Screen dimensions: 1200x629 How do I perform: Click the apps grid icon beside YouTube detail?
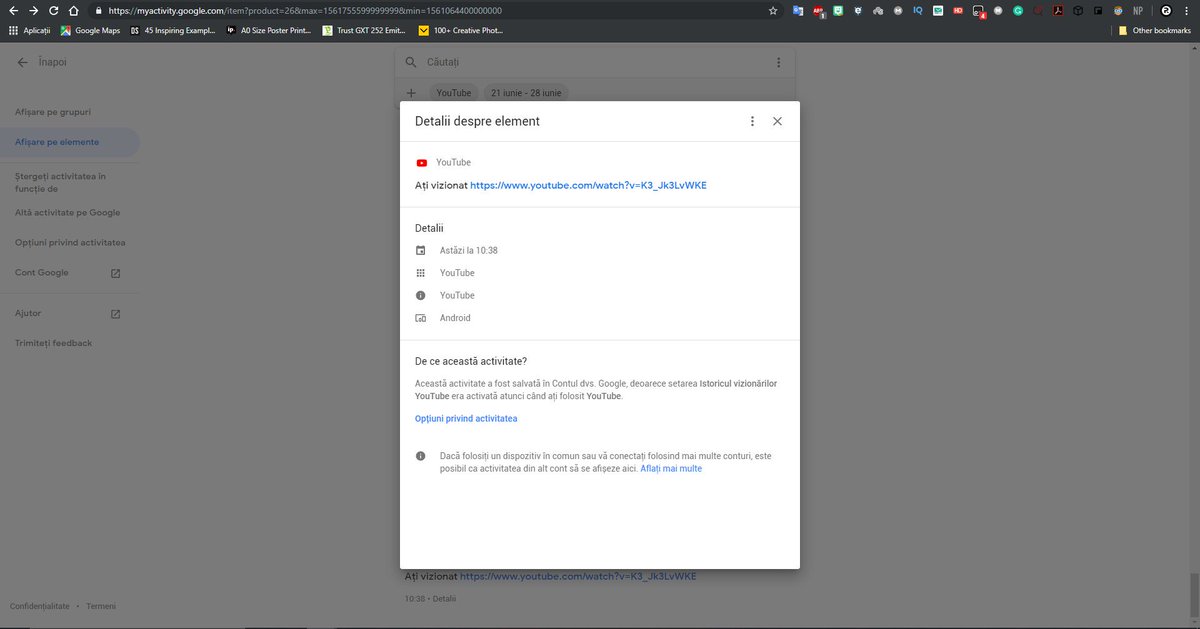coord(421,273)
